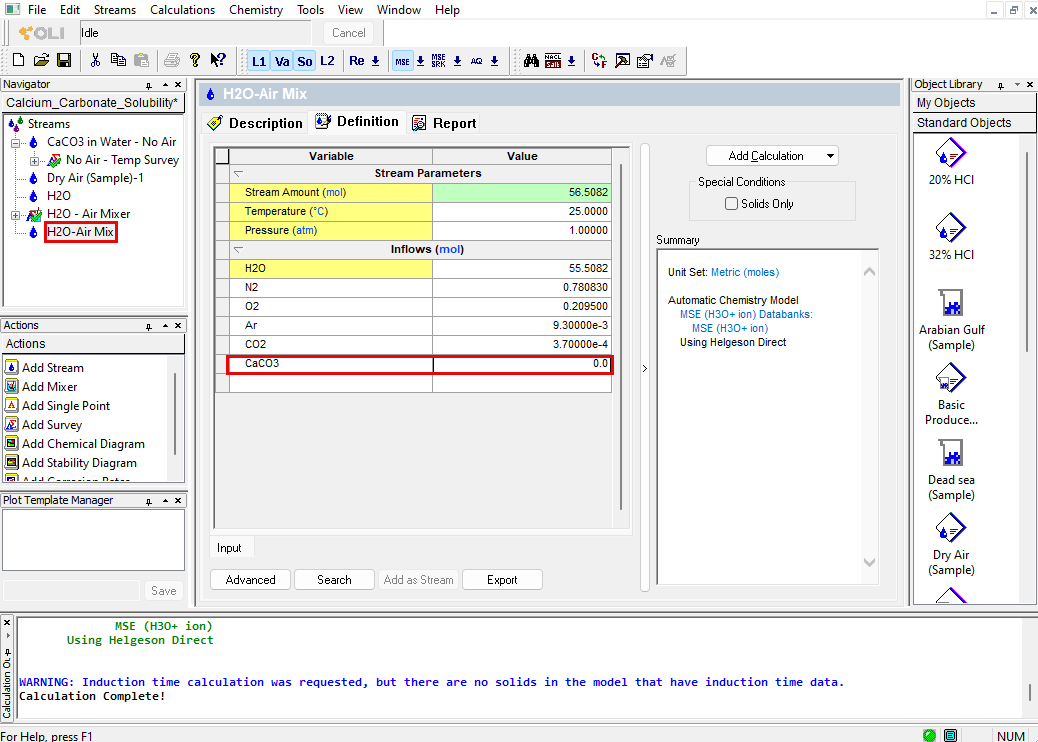Expand the No Air - Temp Survey node
The height and width of the screenshot is (742, 1038).
(x=34, y=161)
